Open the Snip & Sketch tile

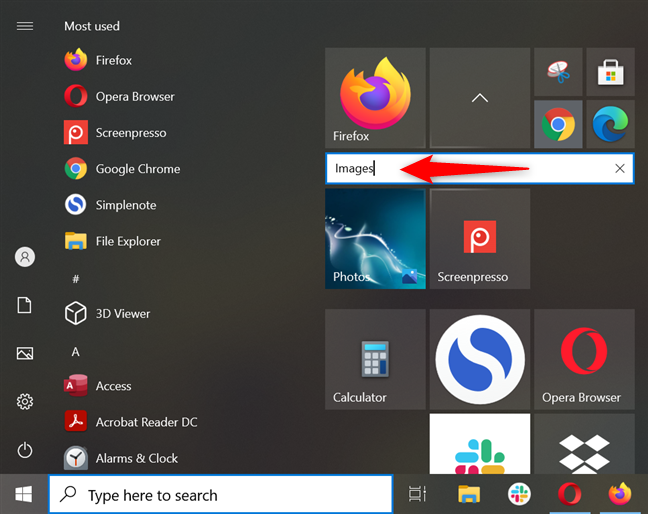tap(558, 72)
